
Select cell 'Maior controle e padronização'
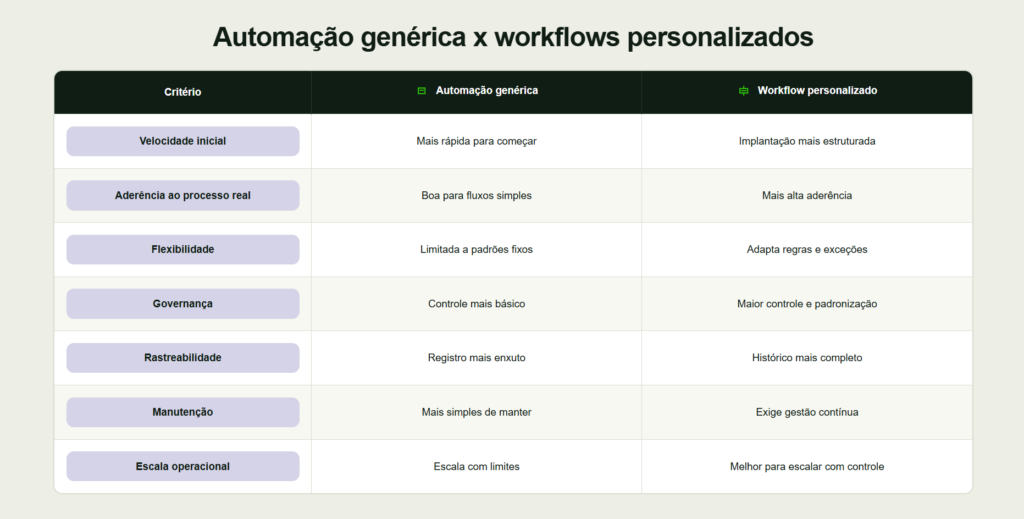[807, 304]
